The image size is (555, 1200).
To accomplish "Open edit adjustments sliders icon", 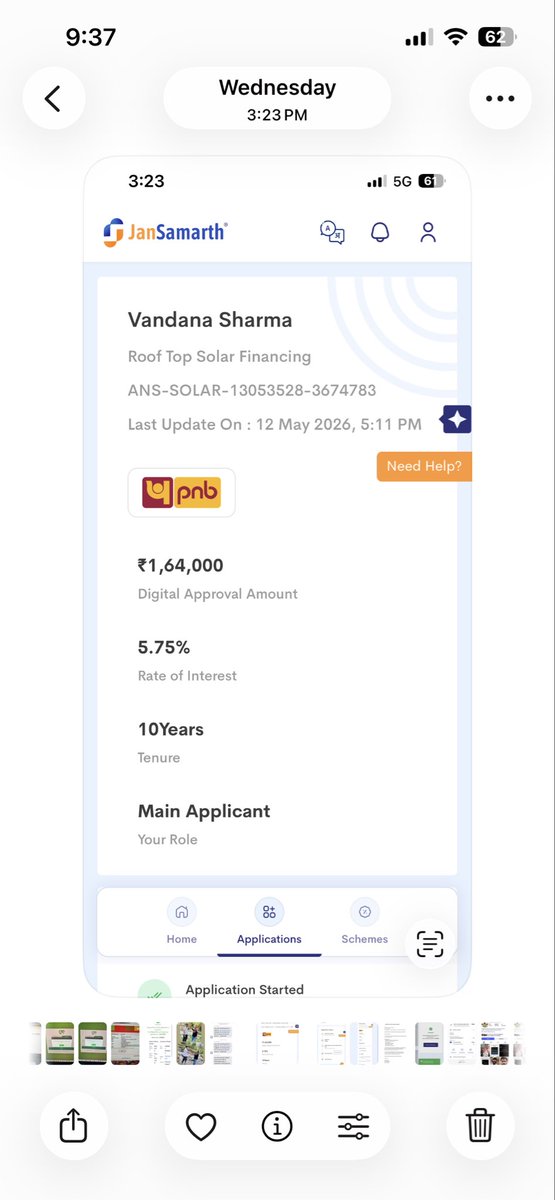I will tap(353, 1127).
